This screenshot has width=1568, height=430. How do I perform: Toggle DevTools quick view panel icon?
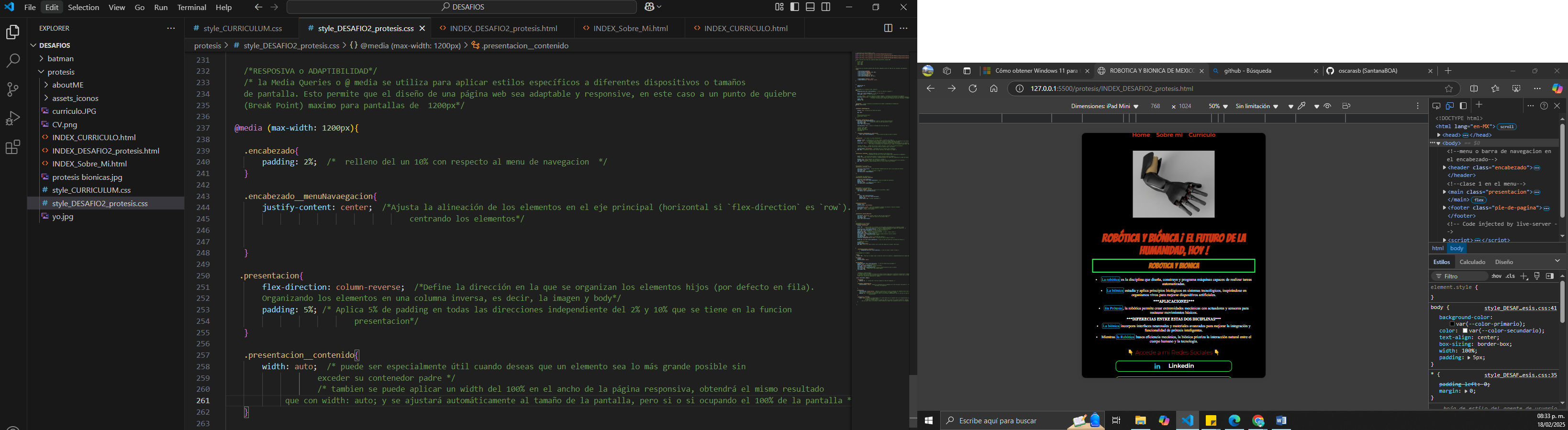tap(1463, 106)
